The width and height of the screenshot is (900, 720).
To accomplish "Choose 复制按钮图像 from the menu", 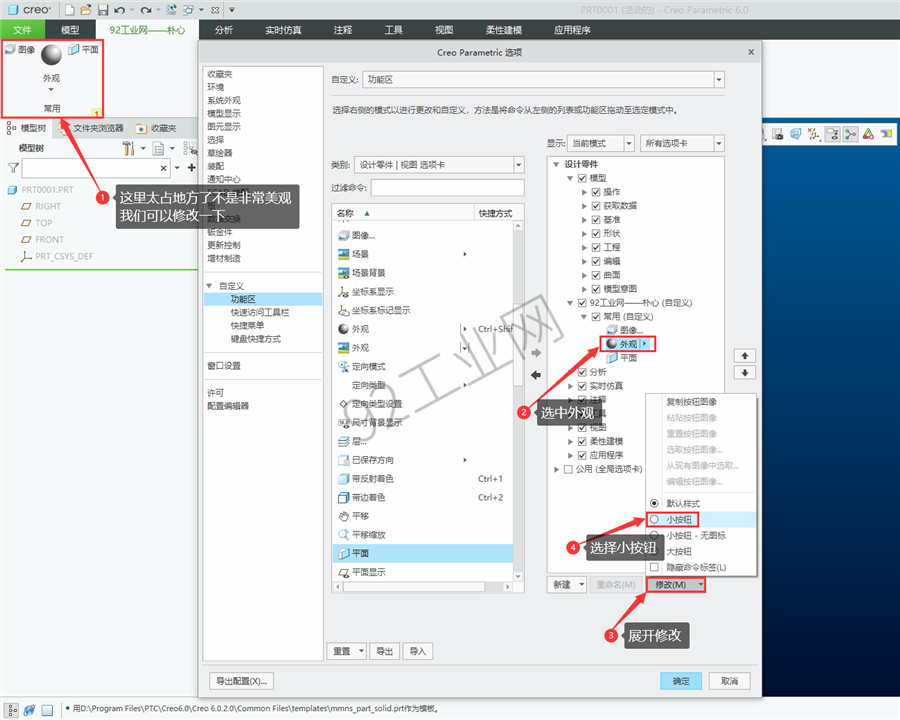I will tap(691, 402).
